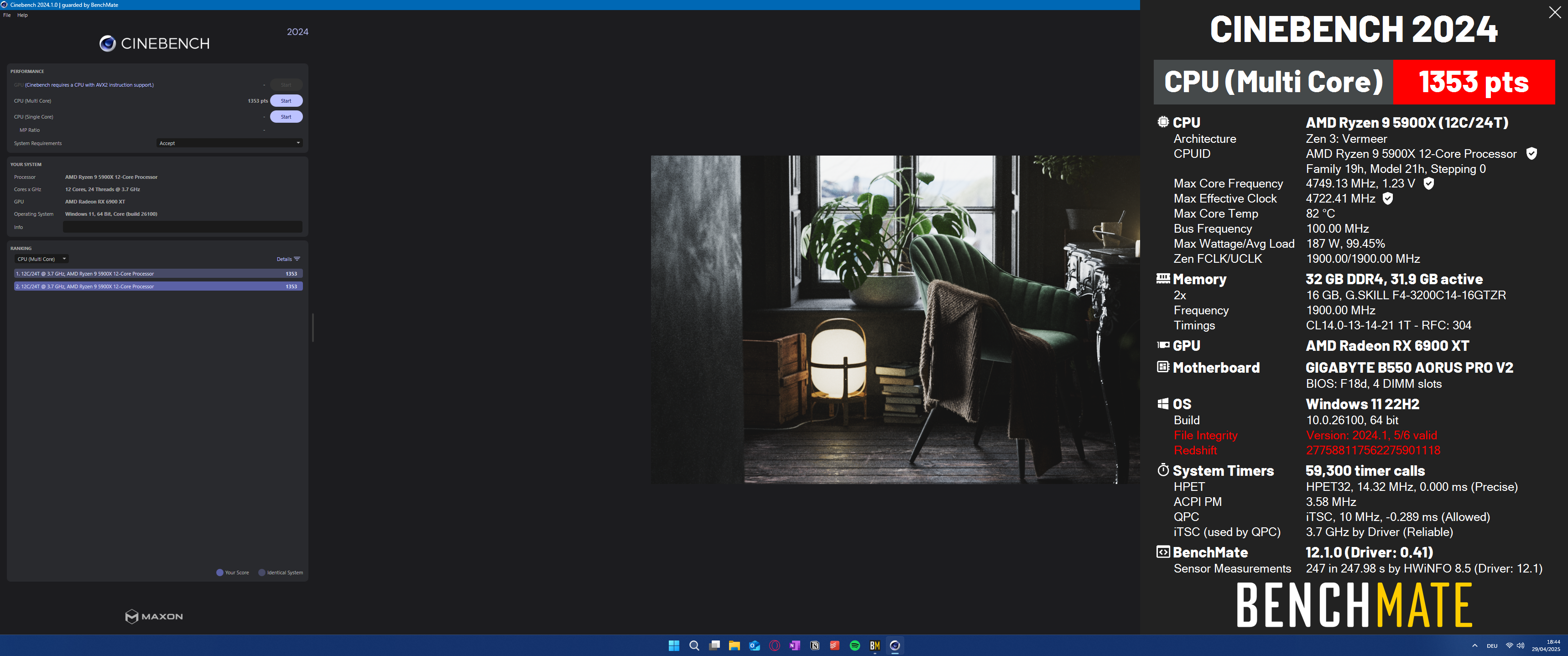Open Outlook from the taskbar
Image resolution: width=1568 pixels, height=656 pixels.
coord(755,646)
